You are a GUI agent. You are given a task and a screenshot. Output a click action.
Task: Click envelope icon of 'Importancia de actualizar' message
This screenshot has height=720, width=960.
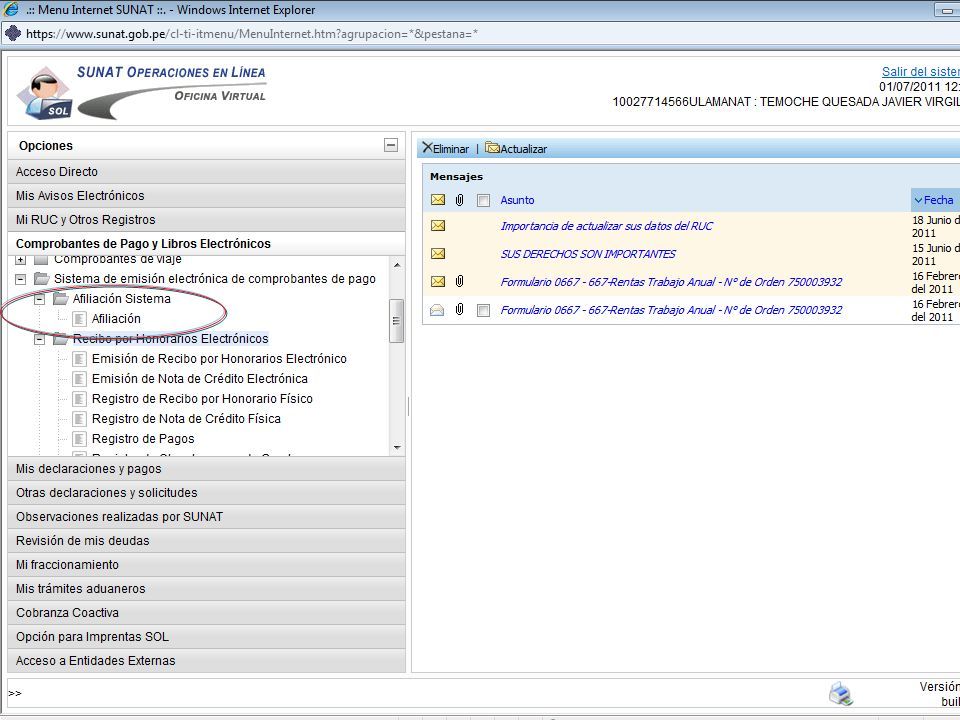click(x=438, y=226)
